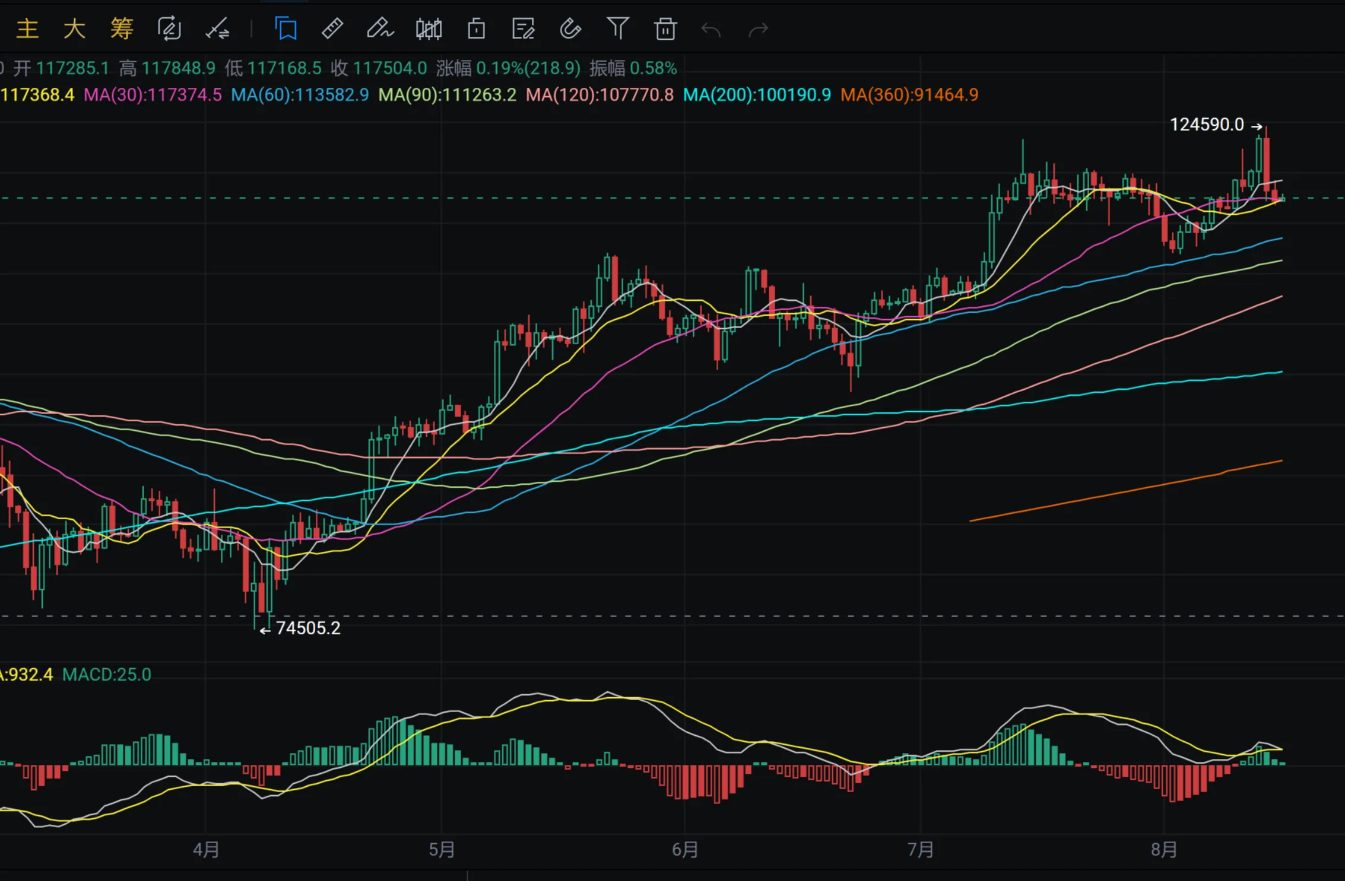The image size is (1345, 896).
Task: Click the MA(120):107770.8 indicator label
Action: [x=599, y=94]
